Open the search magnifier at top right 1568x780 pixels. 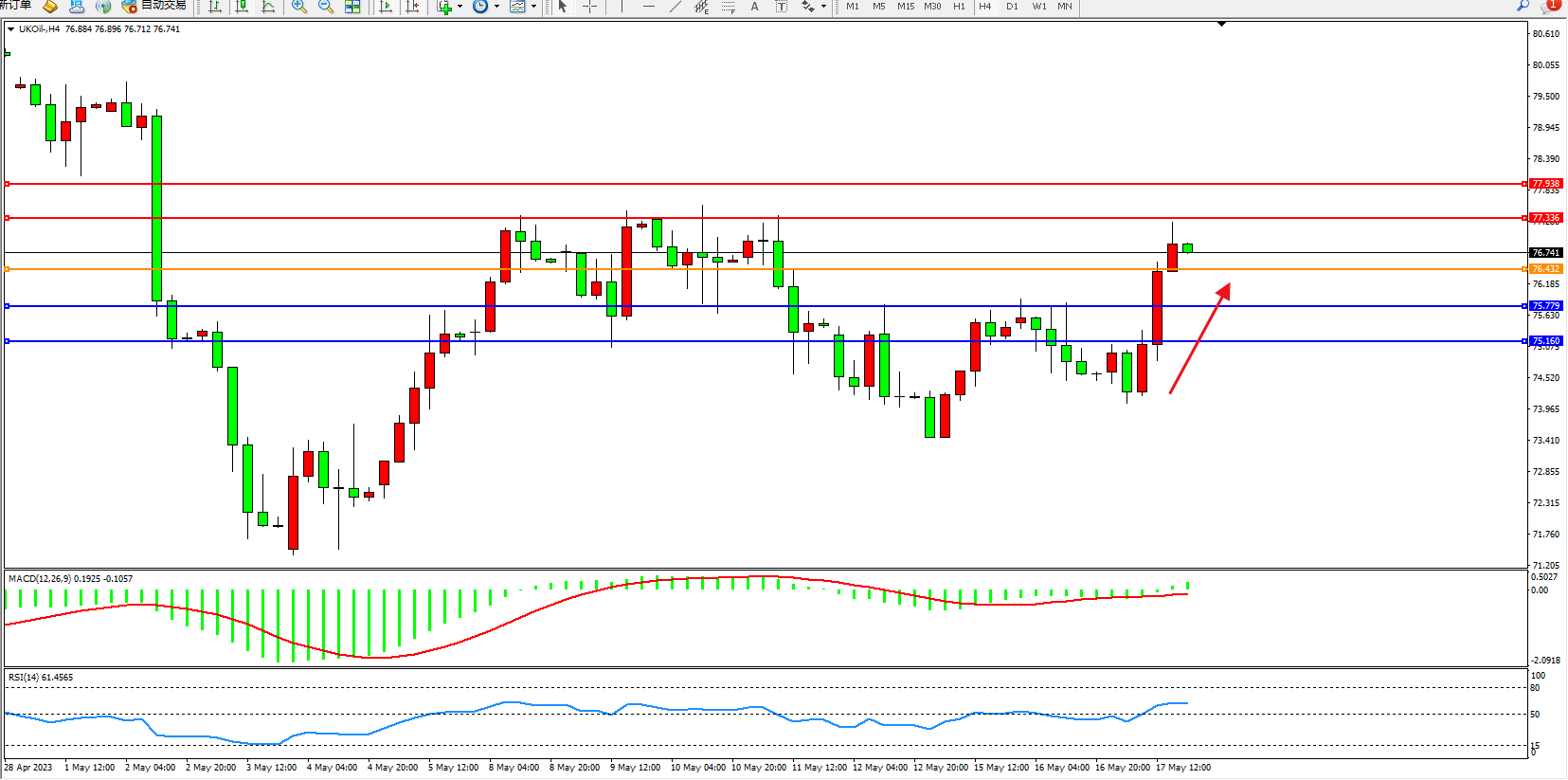pos(1523,6)
